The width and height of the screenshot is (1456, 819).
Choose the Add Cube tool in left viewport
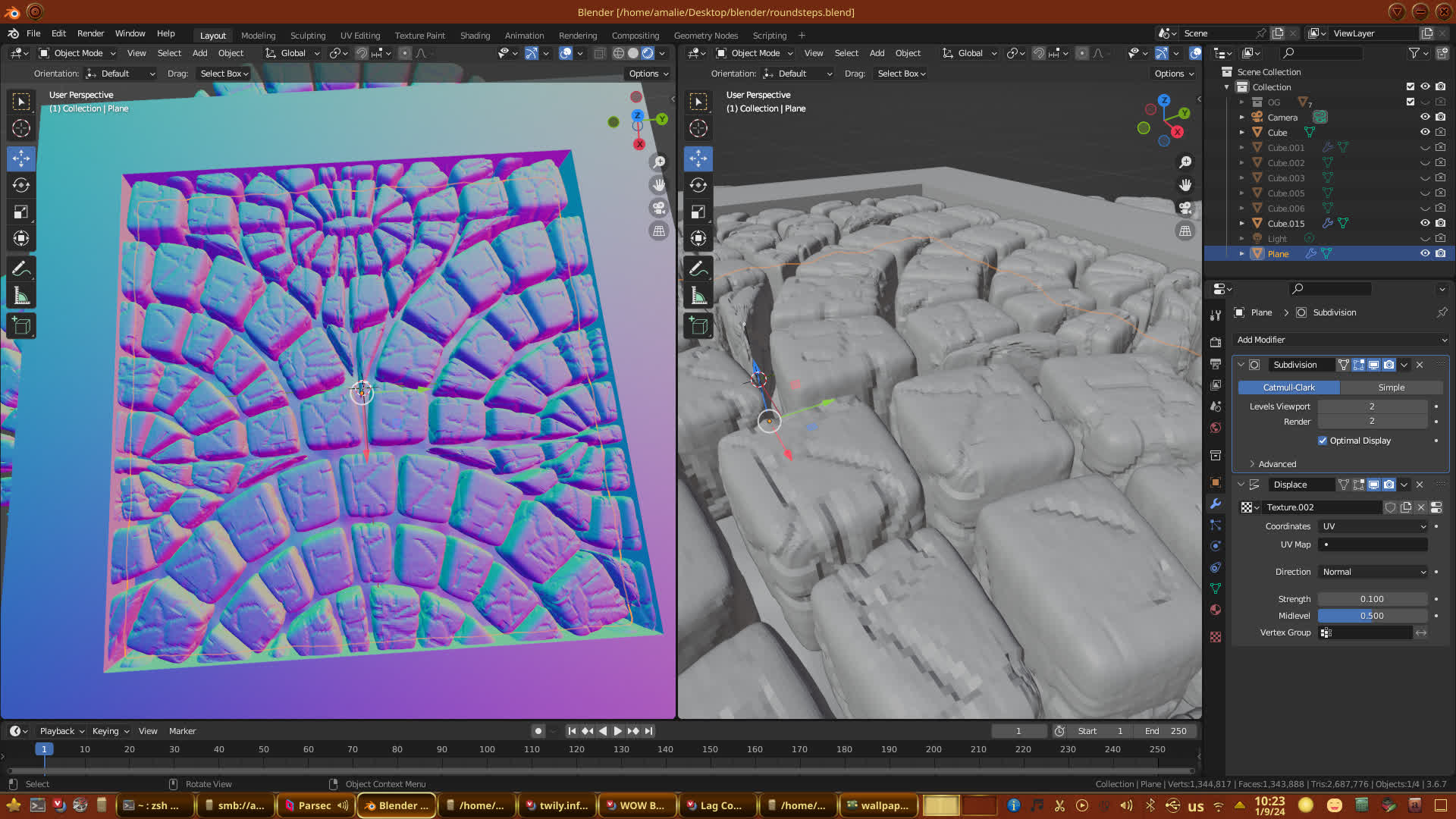click(21, 326)
